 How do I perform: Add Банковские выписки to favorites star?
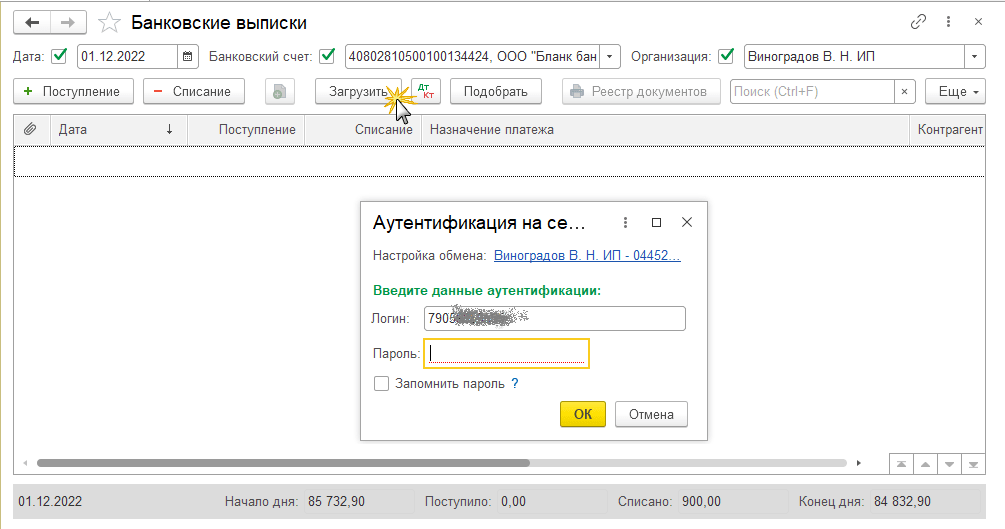tap(110, 23)
